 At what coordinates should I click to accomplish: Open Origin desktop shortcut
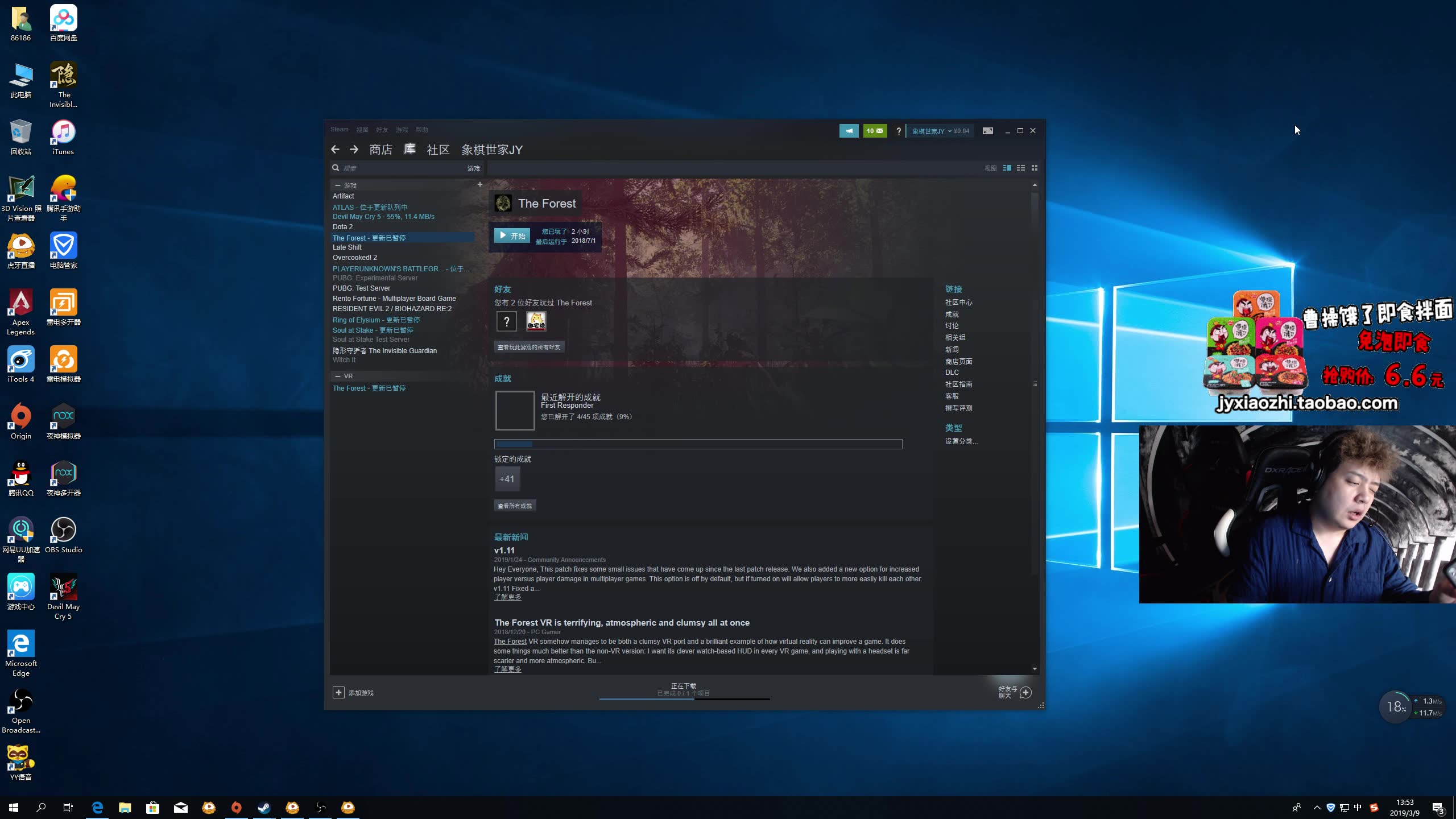click(x=21, y=421)
